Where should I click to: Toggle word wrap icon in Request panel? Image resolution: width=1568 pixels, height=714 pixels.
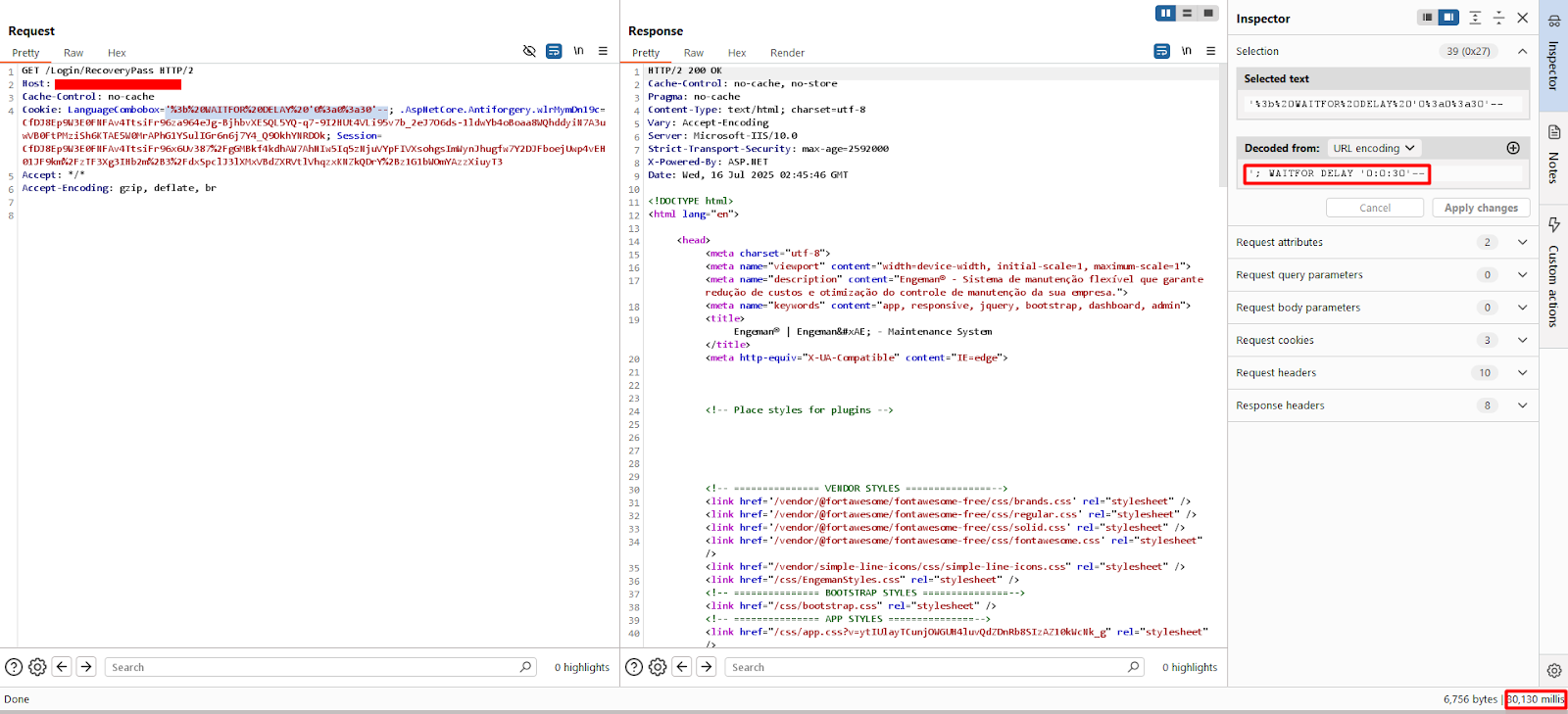point(554,51)
